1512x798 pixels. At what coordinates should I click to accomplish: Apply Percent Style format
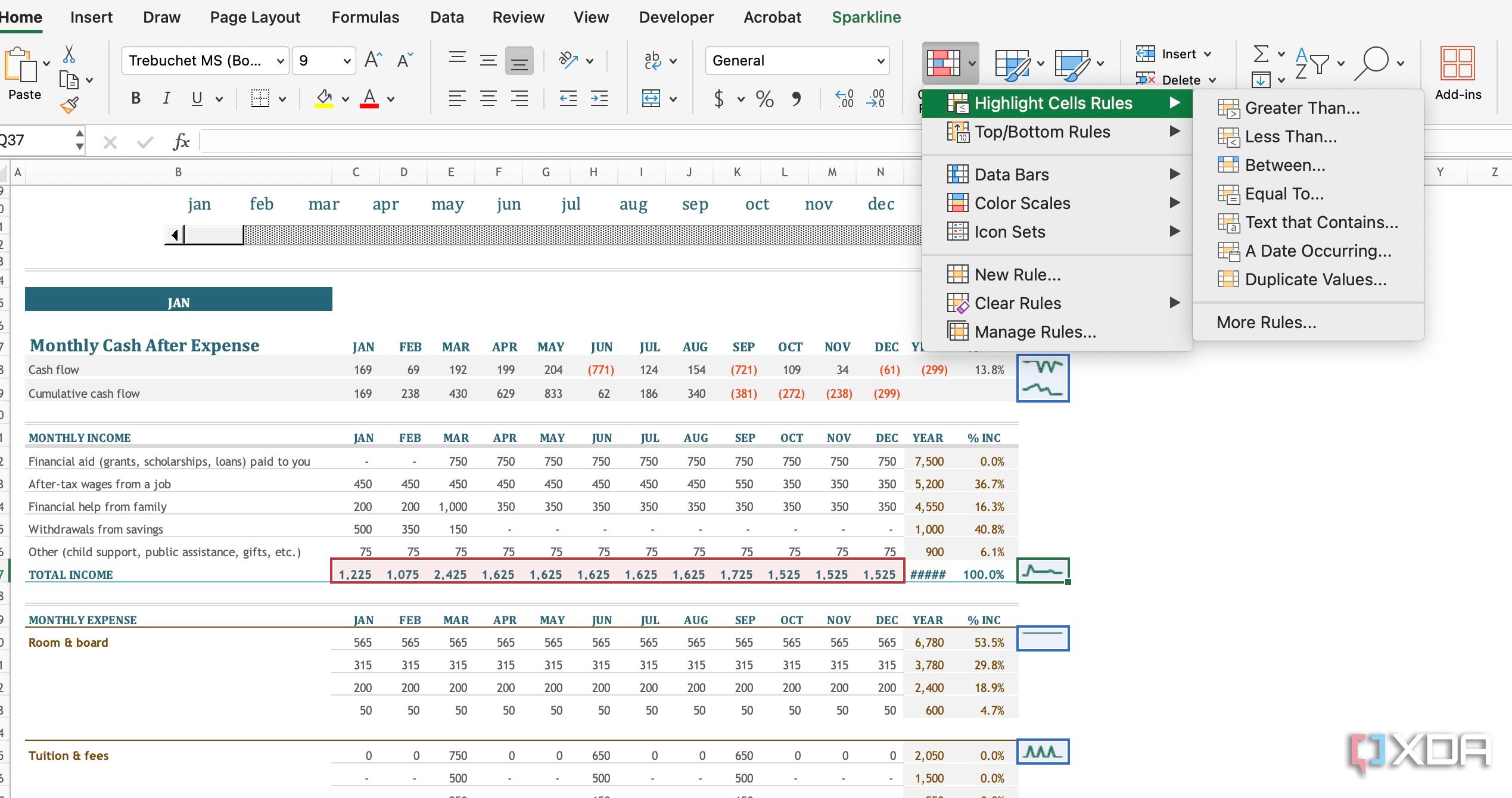point(764,98)
